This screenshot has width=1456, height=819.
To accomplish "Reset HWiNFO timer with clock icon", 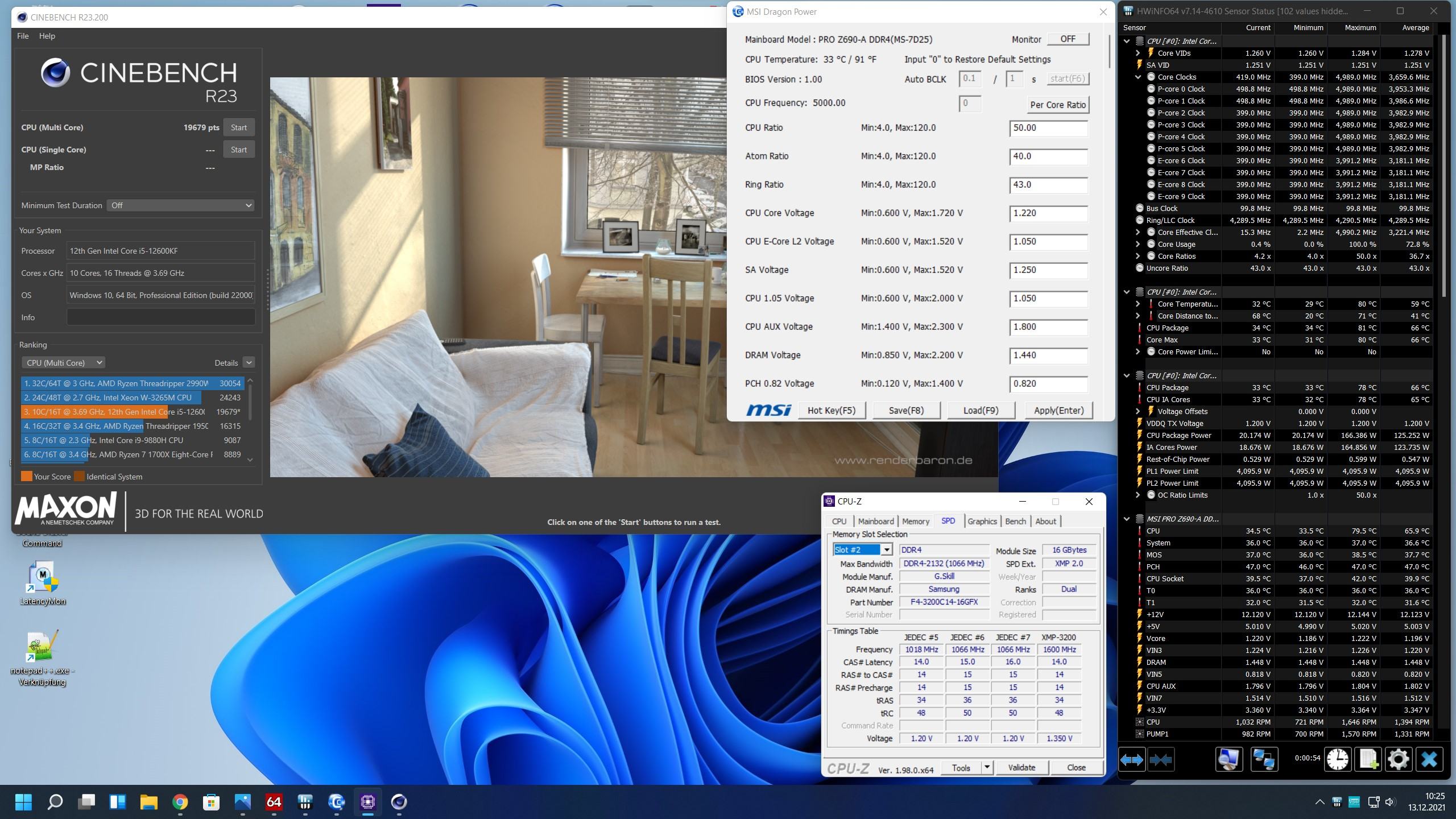I will [x=1338, y=760].
